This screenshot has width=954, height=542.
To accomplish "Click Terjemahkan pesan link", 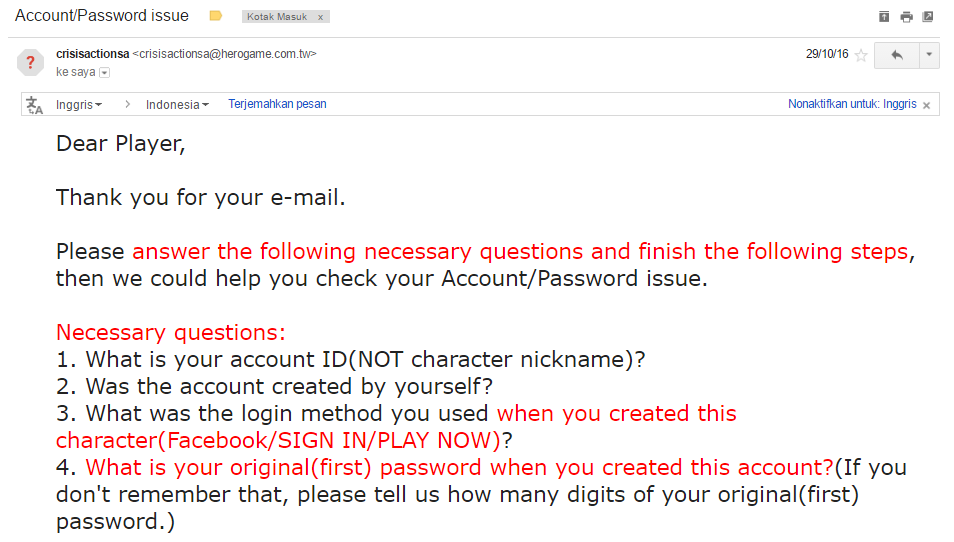I will point(277,104).
